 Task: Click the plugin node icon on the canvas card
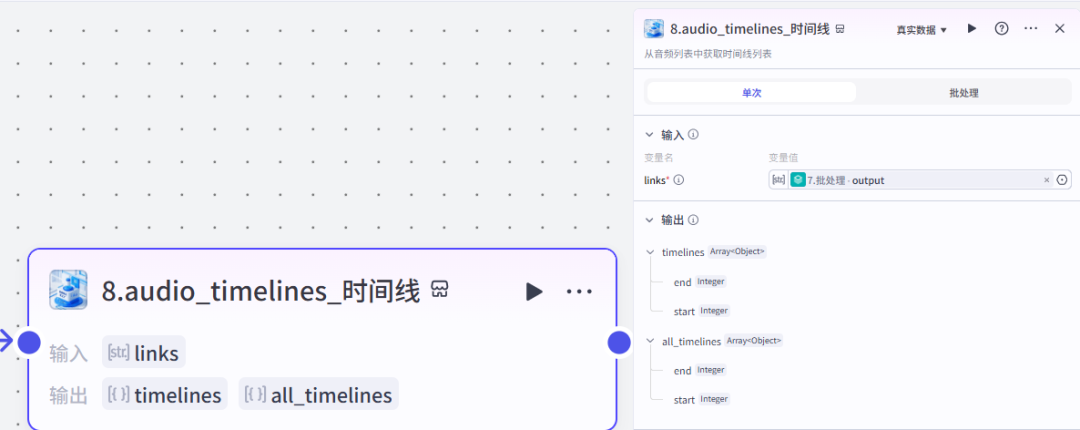68,289
